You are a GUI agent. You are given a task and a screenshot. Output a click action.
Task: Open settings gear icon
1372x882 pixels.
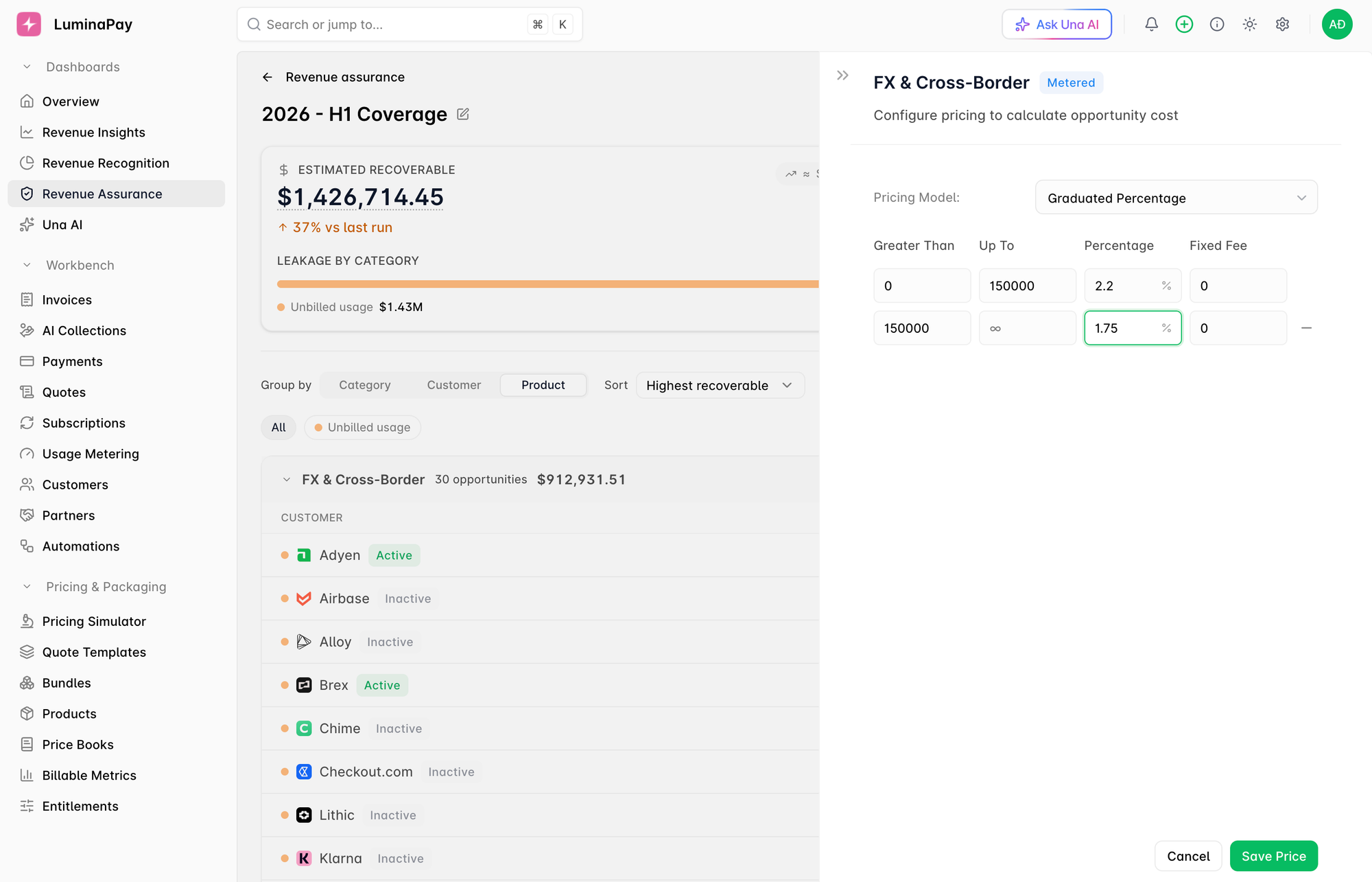coord(1282,24)
